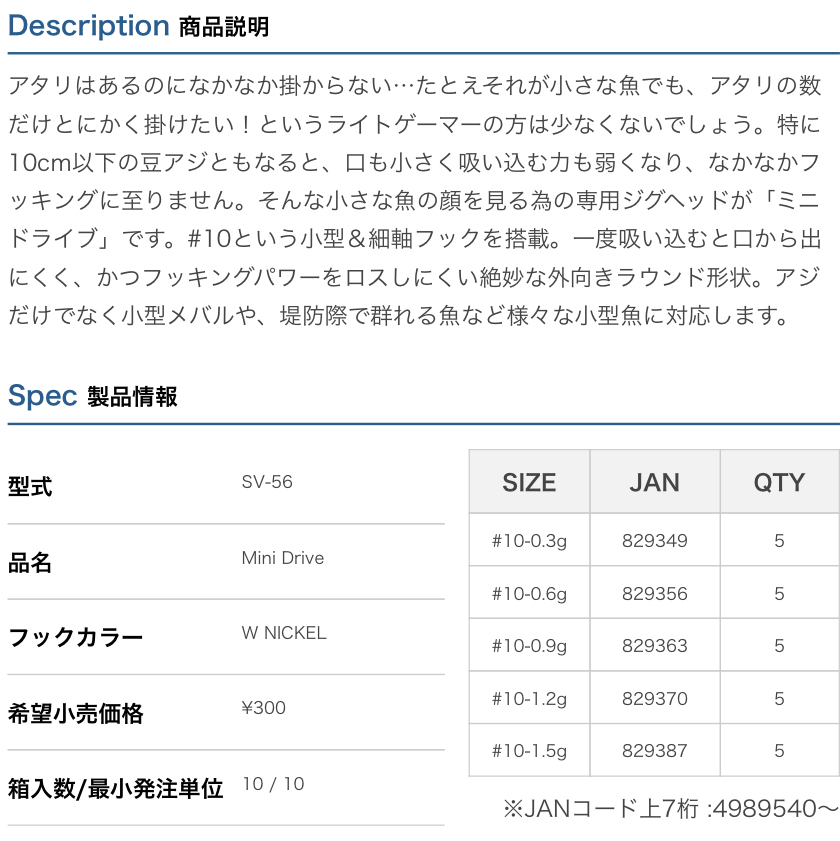840x841 pixels.
Task: Click the #10-1.5g size cell
Action: [x=529, y=750]
